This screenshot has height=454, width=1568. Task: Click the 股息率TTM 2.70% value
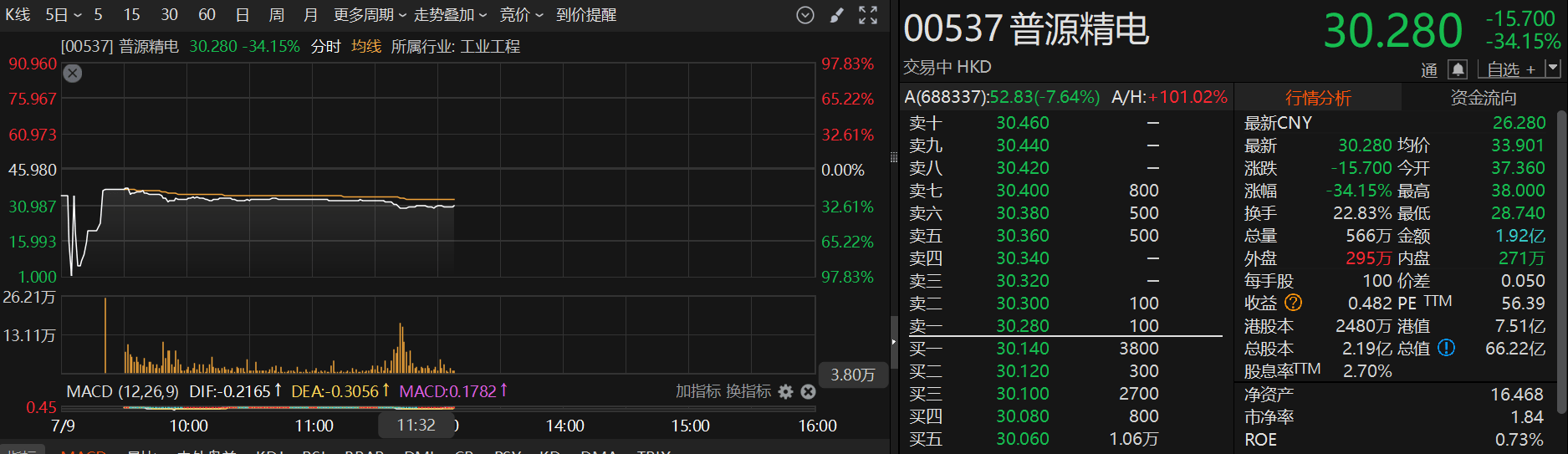[x=1367, y=371]
